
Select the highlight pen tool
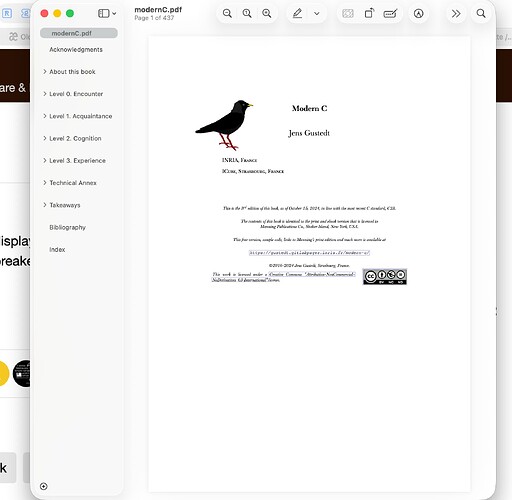[297, 13]
